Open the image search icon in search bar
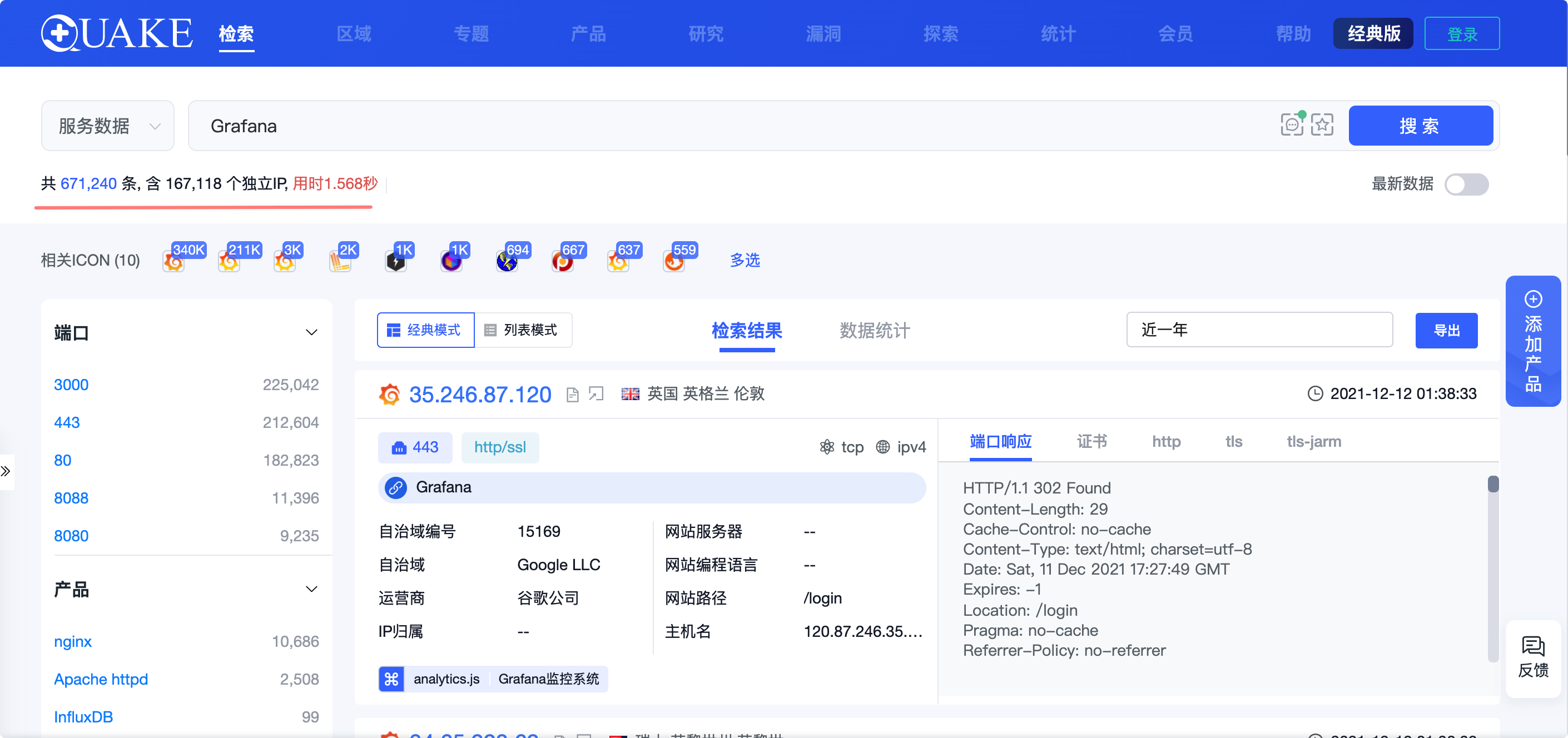The height and width of the screenshot is (738, 1568). 1292,124
